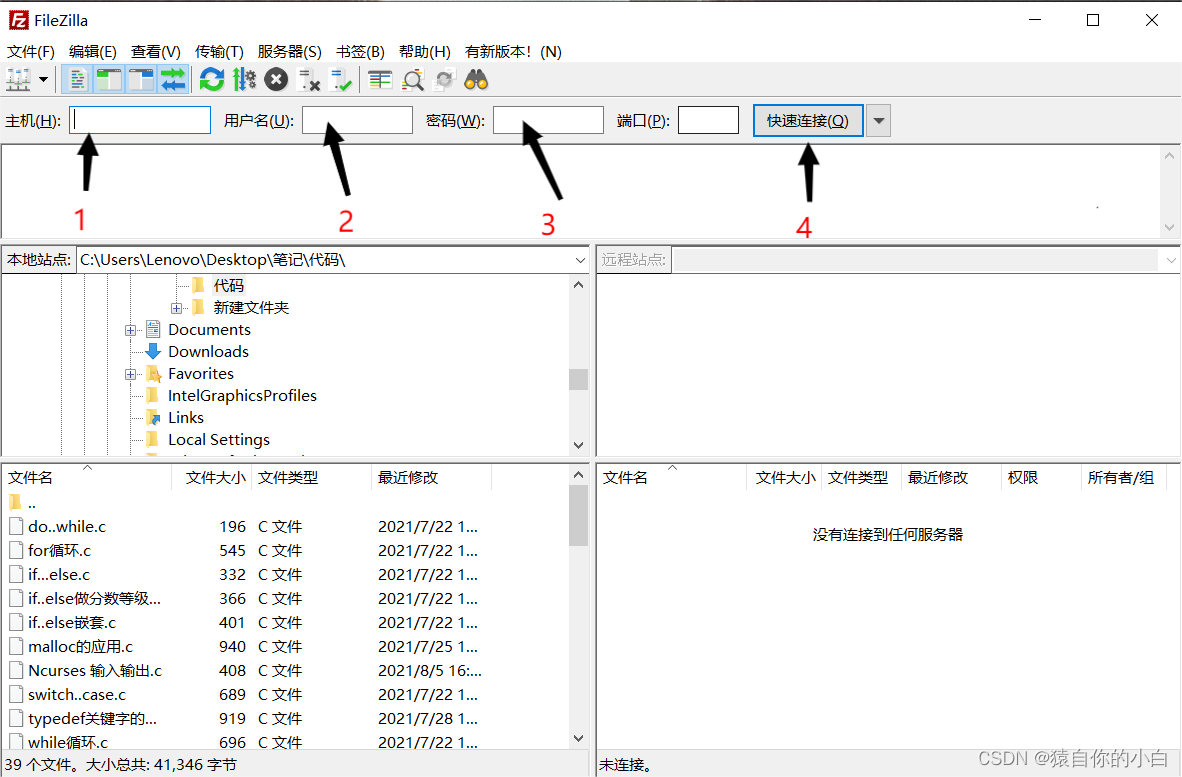This screenshot has width=1182, height=777.
Task: Select the file malloc的应用.c
Action: coord(80,647)
